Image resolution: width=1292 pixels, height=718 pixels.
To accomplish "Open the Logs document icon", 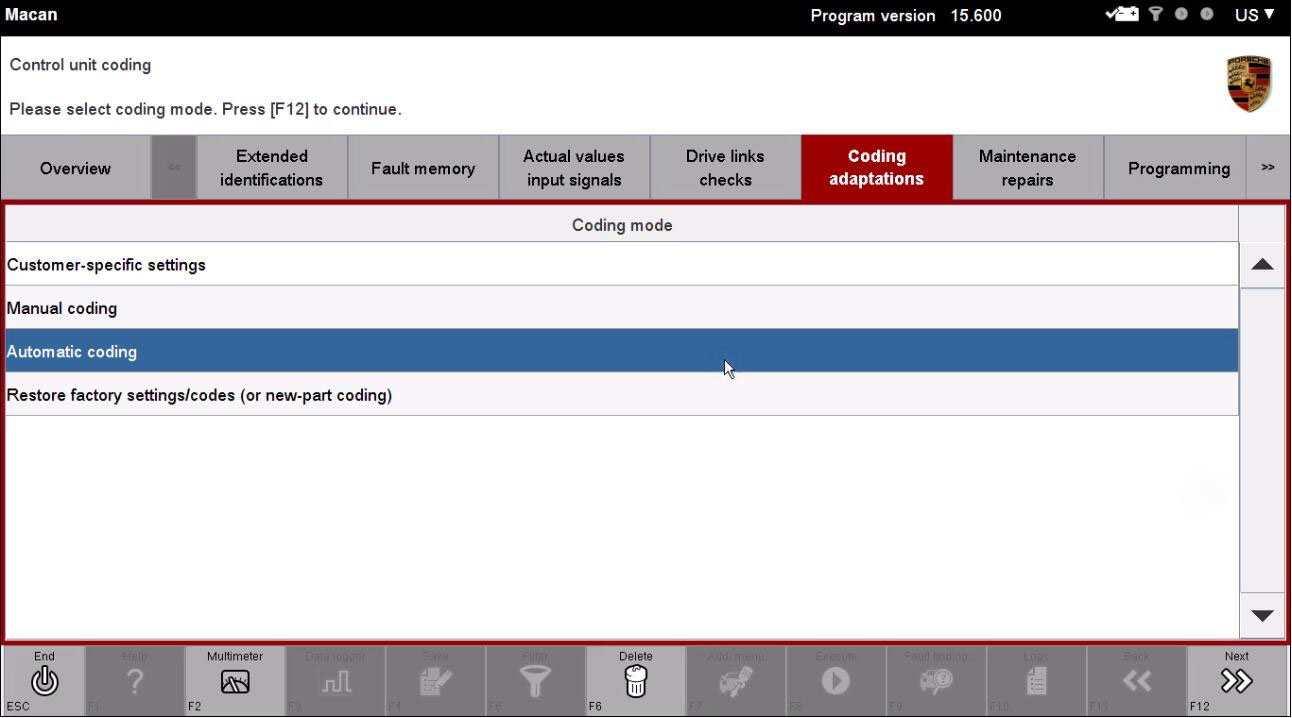I will [1036, 680].
